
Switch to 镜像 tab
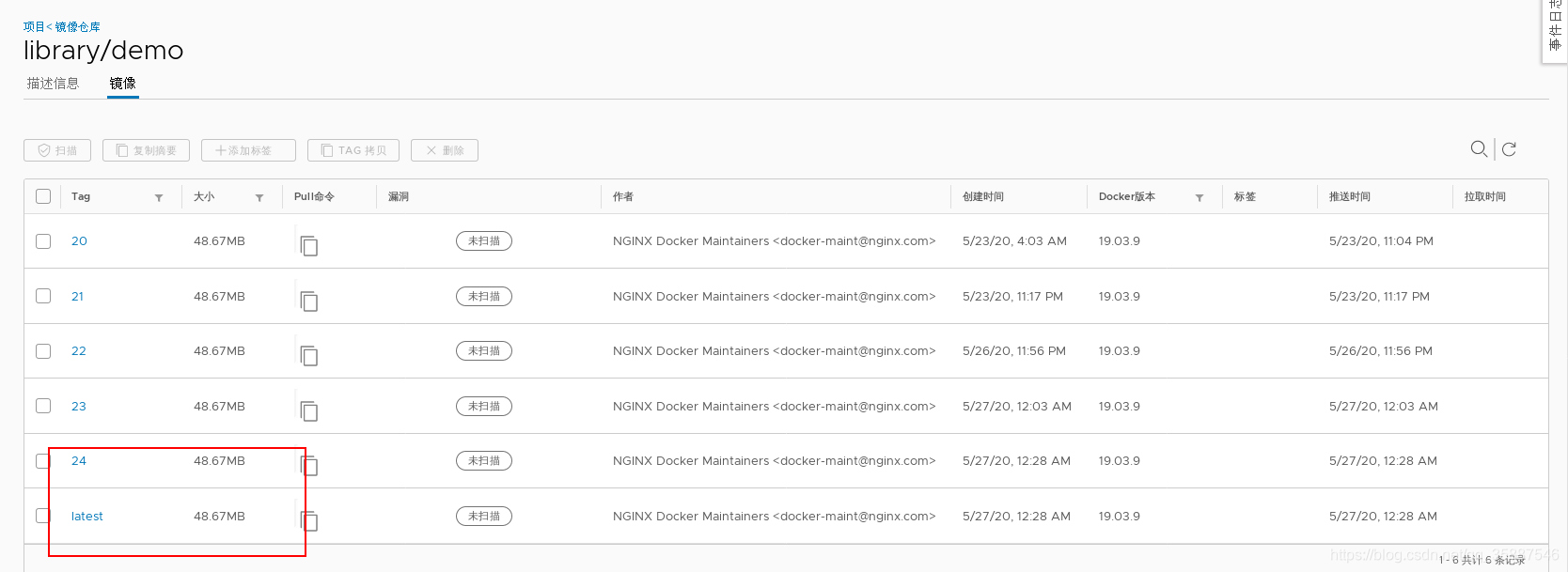tap(122, 84)
